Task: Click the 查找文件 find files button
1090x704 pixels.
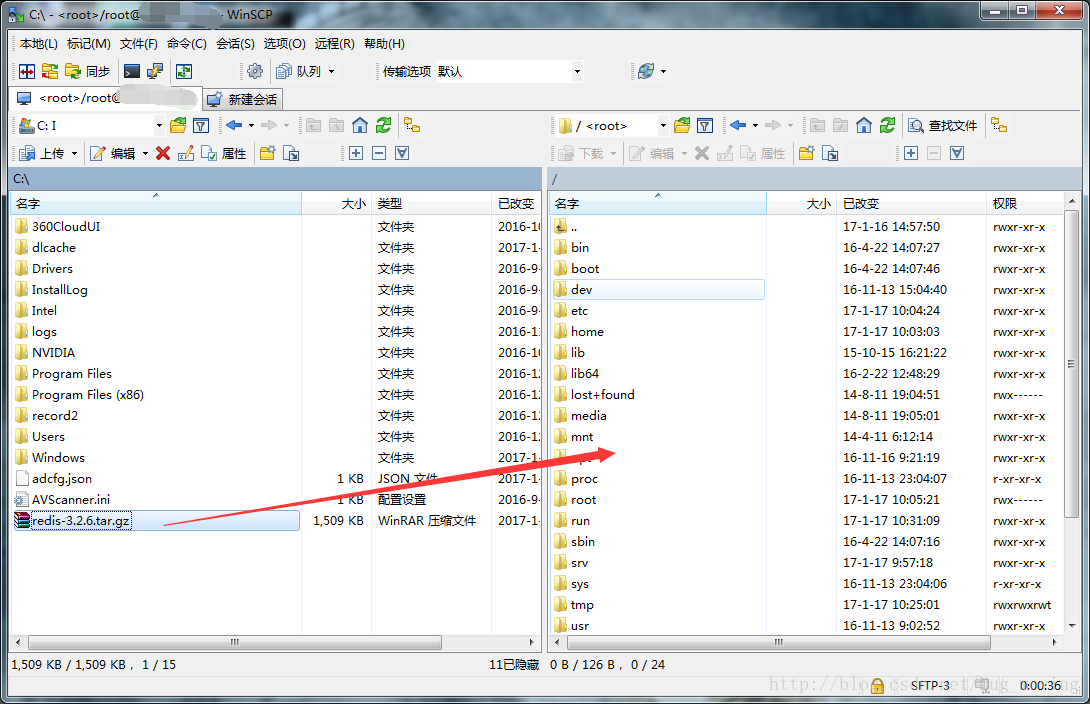Action: (x=943, y=125)
